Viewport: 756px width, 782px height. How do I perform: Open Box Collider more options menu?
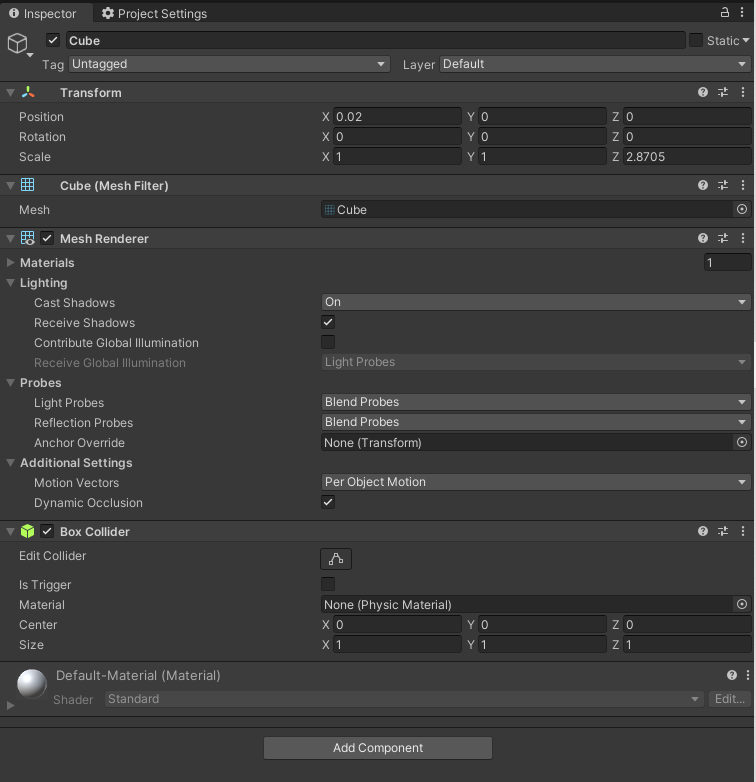[743, 531]
